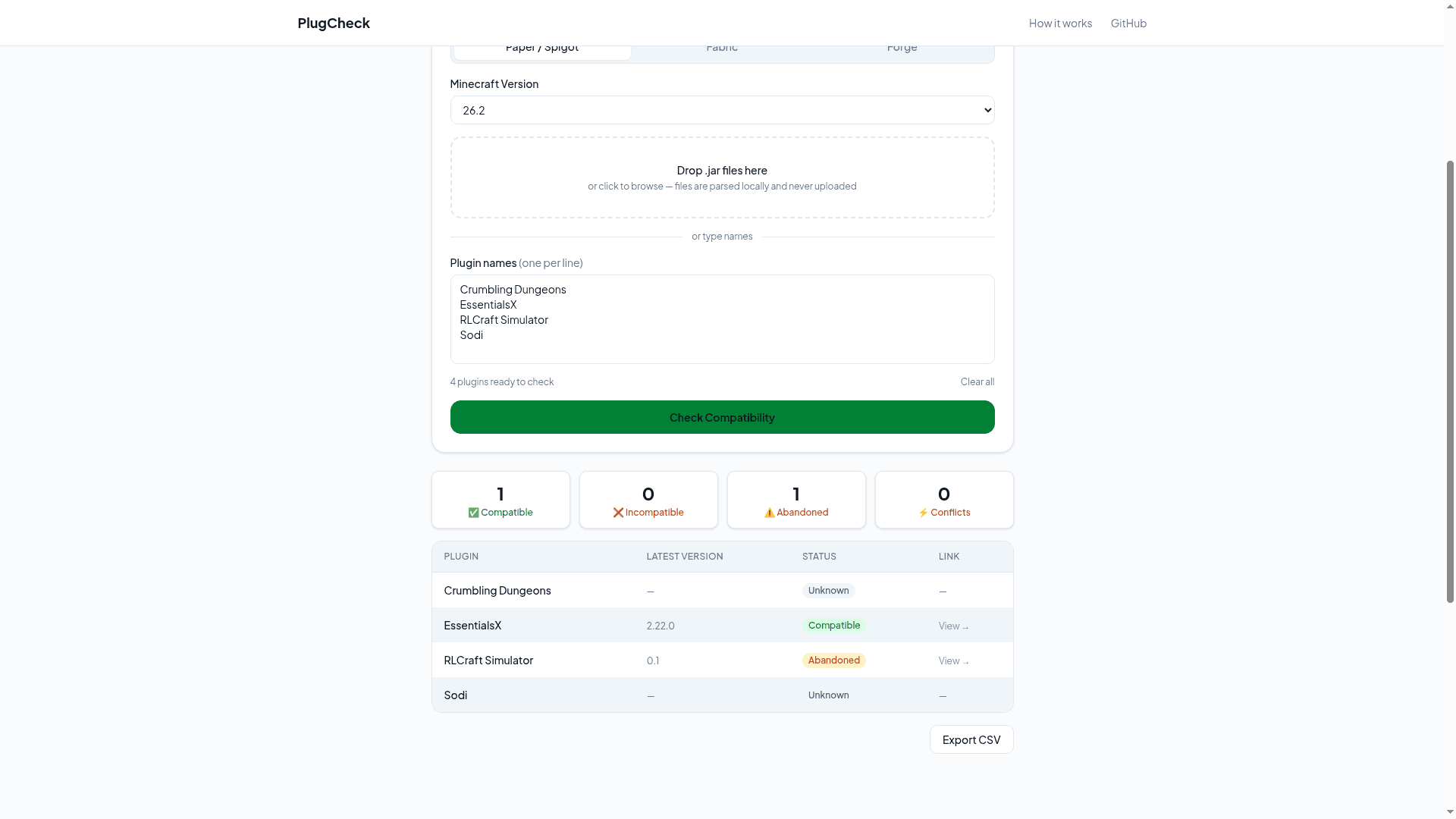Select the RLCraft Simulator plugin name cell
The width and height of the screenshot is (1456, 819).
[488, 660]
